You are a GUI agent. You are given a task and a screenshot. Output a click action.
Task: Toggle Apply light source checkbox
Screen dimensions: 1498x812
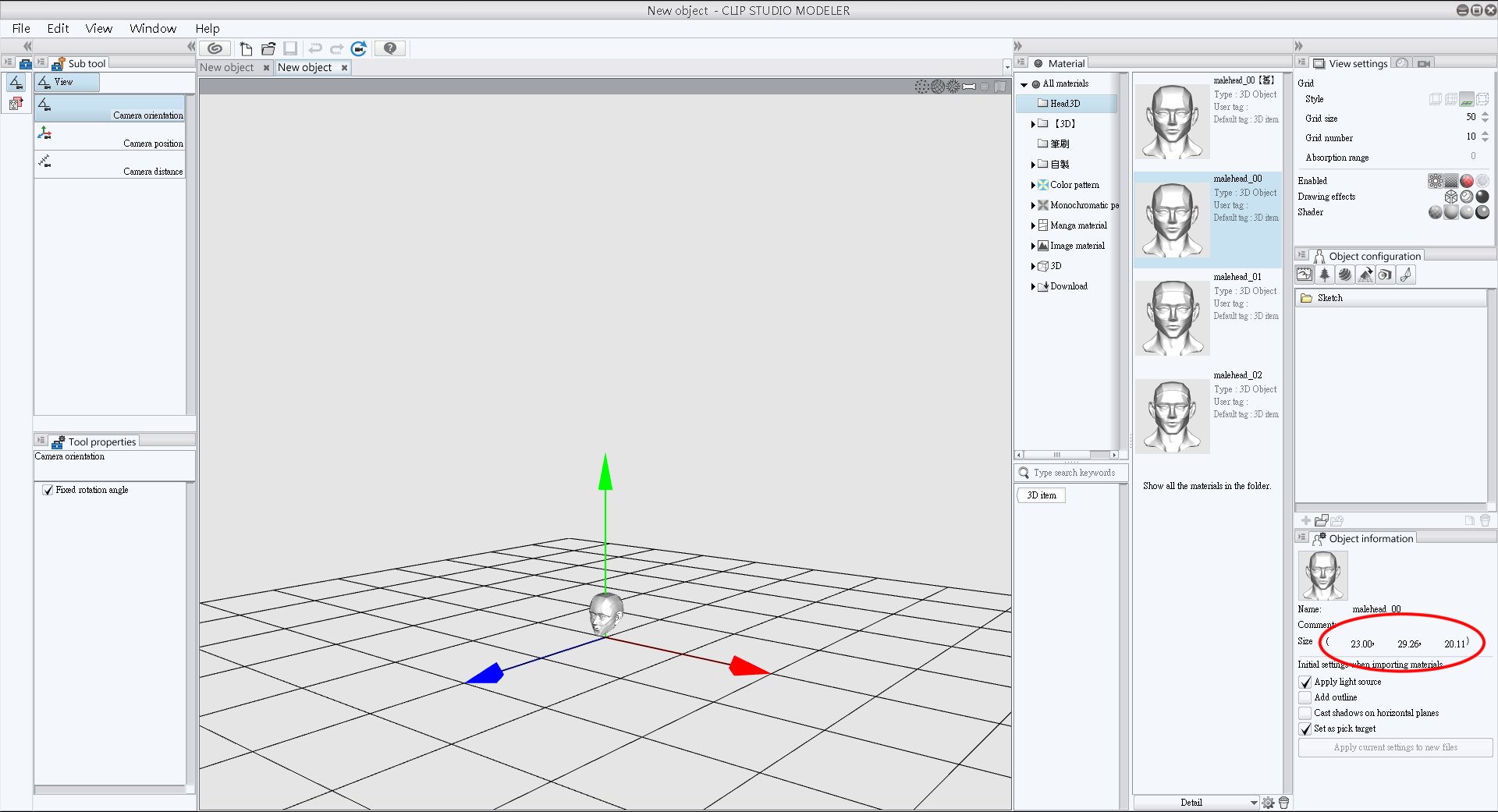coord(1305,683)
